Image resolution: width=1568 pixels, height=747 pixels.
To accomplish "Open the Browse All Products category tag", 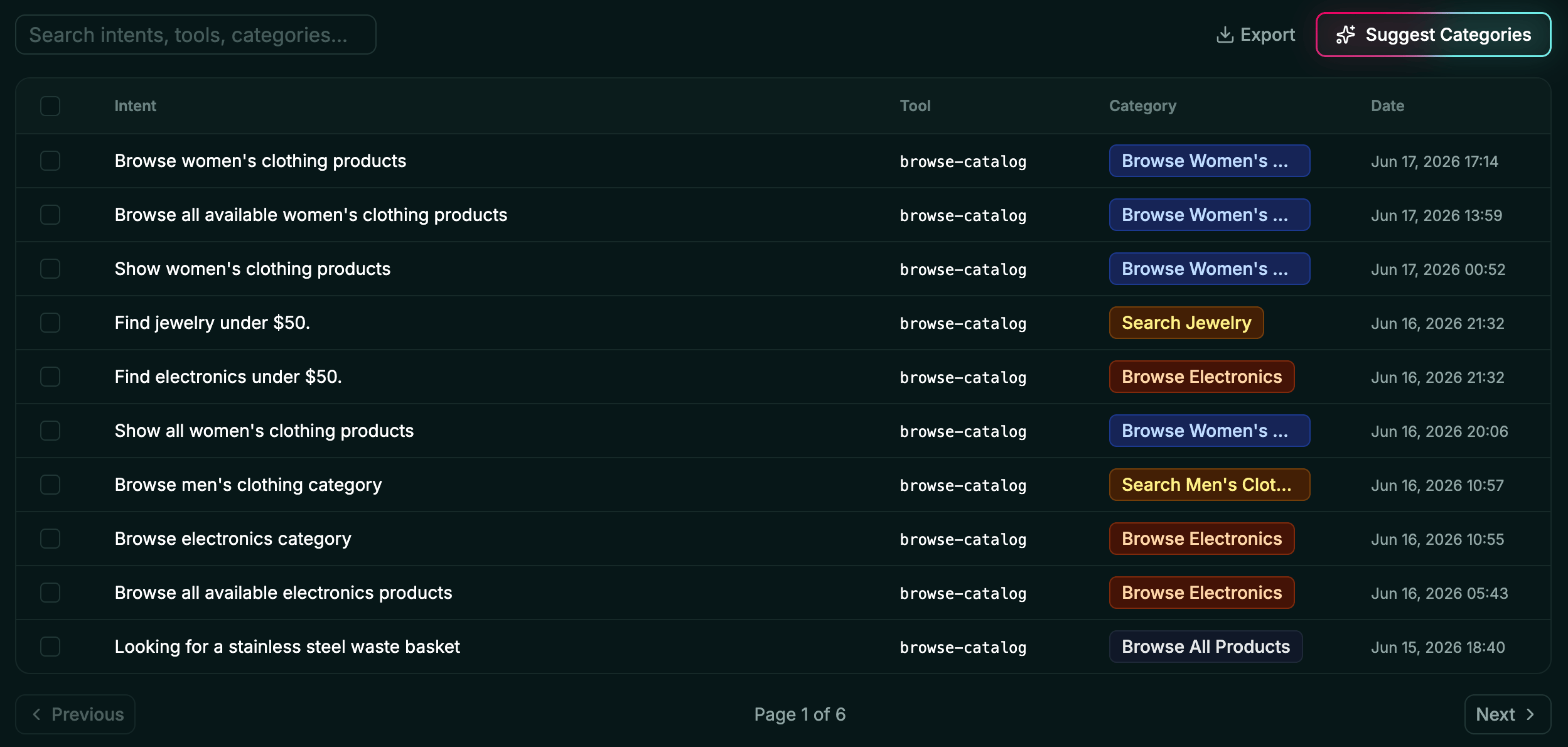I will (x=1205, y=647).
